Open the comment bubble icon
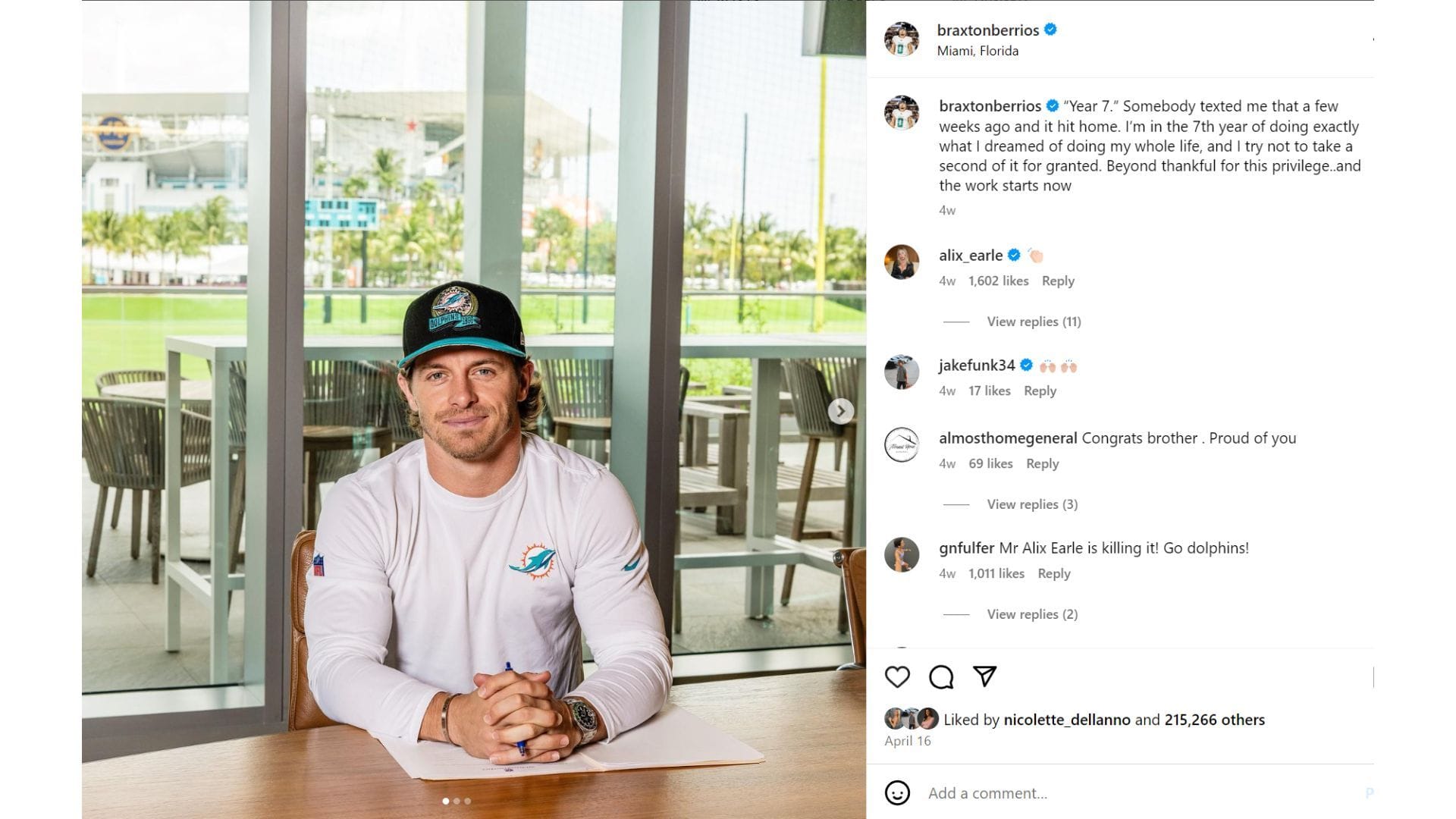Viewport: 1456px width, 819px height. [941, 676]
